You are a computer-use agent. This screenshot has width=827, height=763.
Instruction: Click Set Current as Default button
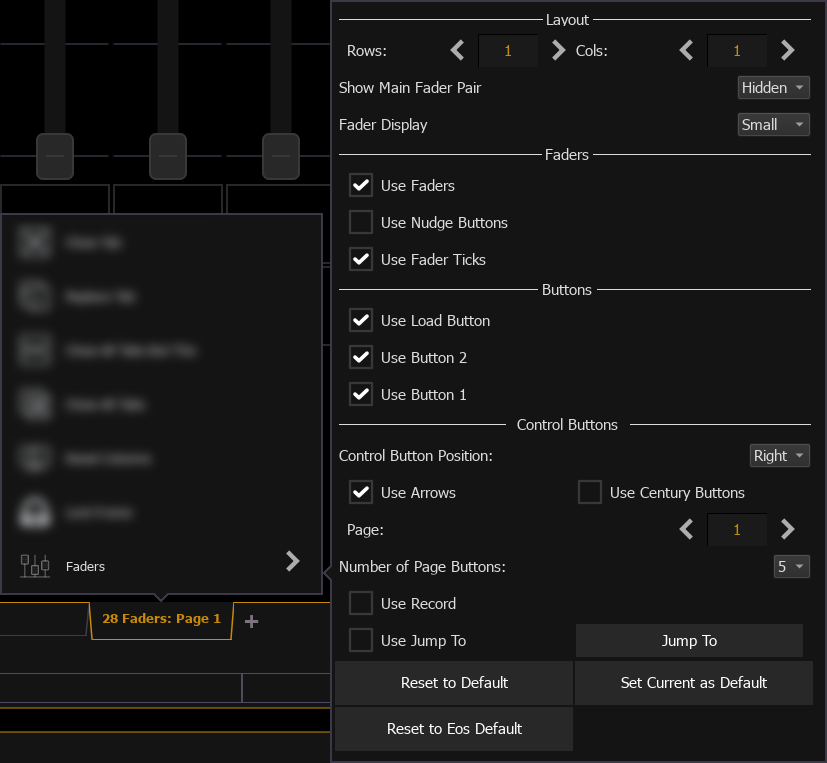tap(693, 683)
